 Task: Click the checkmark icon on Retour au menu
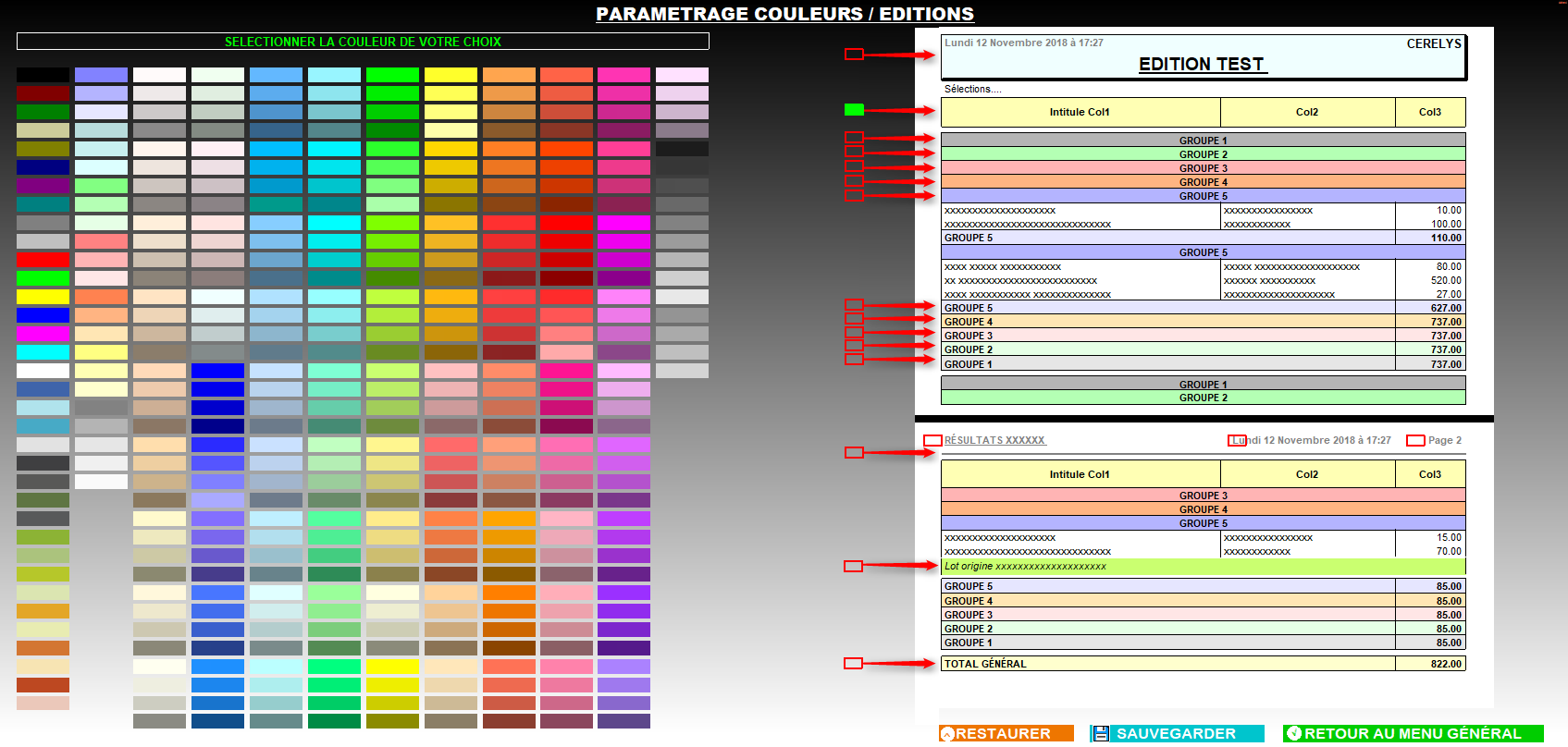1294,734
